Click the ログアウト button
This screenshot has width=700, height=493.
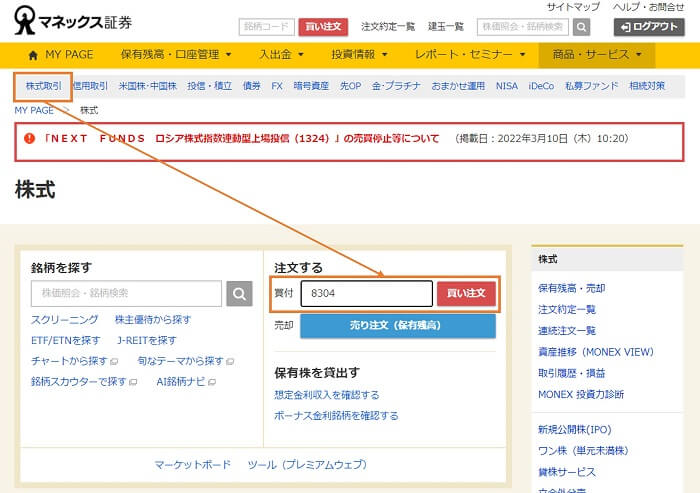click(649, 27)
